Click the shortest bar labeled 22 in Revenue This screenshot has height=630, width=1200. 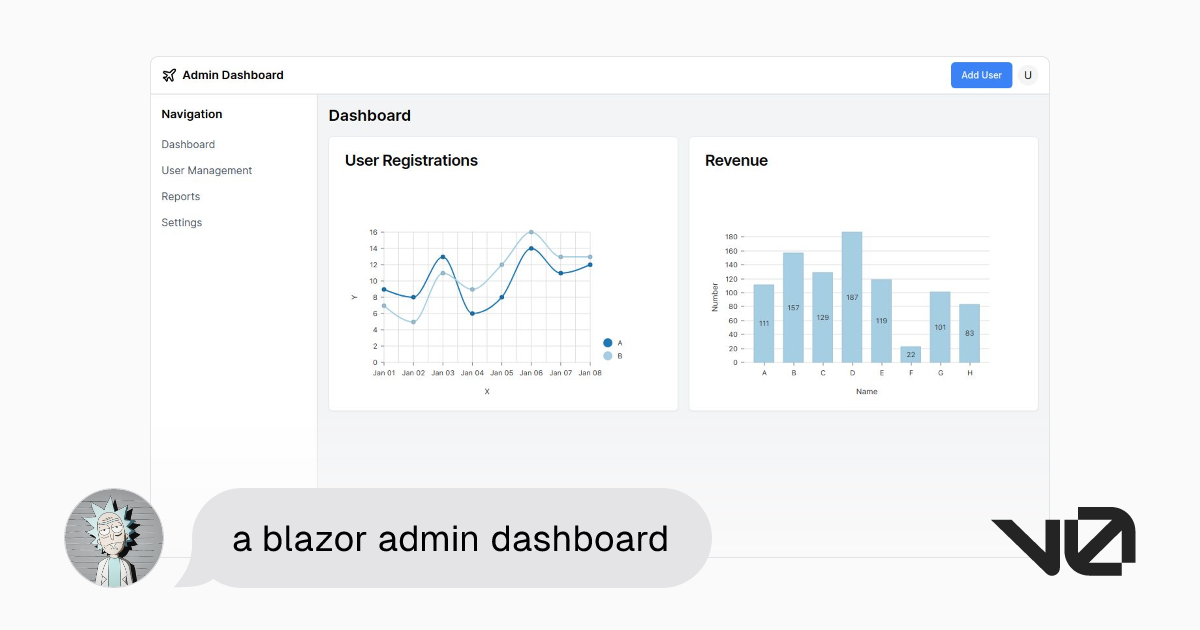[x=910, y=352]
